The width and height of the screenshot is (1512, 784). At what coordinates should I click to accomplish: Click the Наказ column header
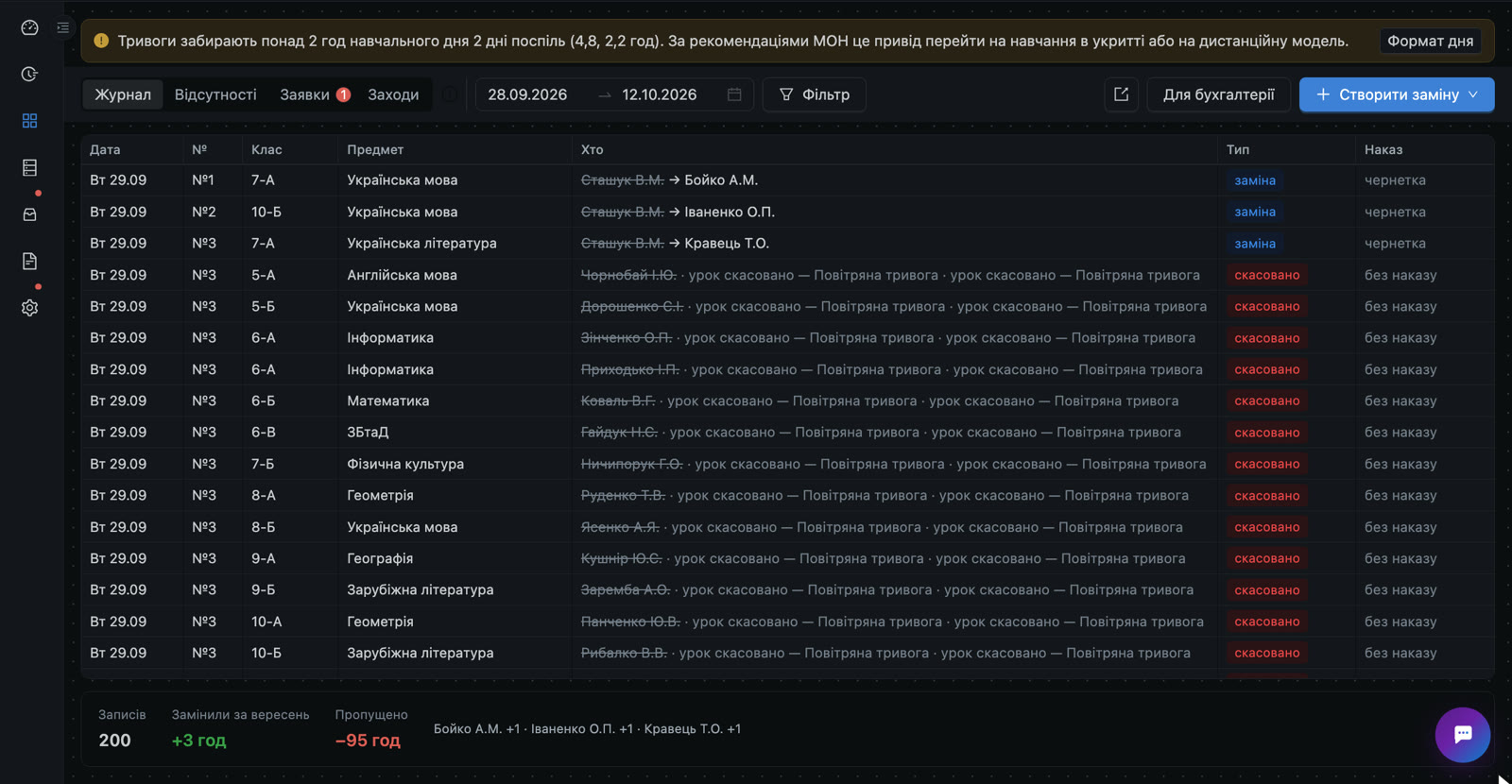1383,149
